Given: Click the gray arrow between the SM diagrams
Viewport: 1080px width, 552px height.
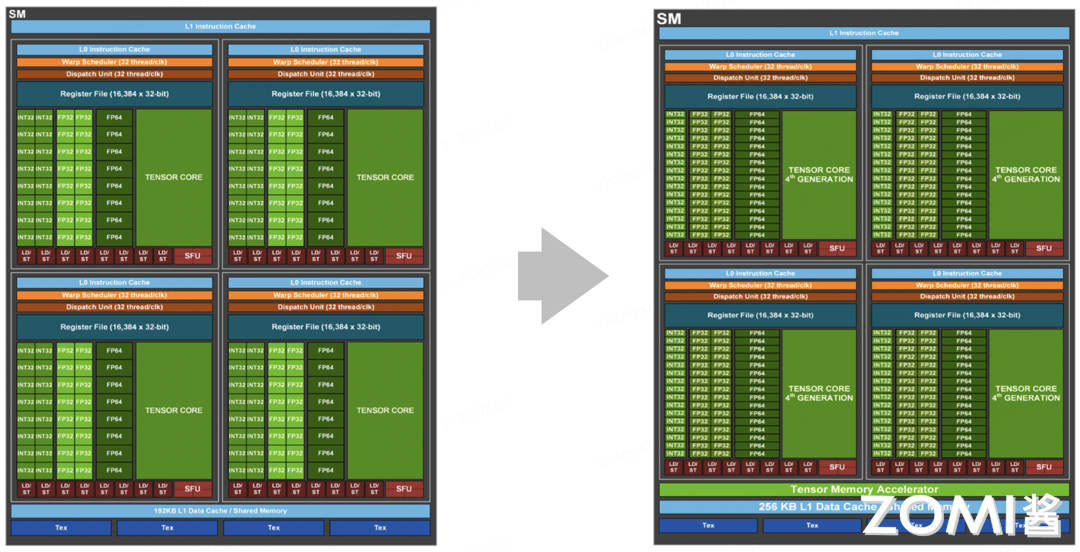Looking at the screenshot, I should pyautogui.click(x=560, y=276).
